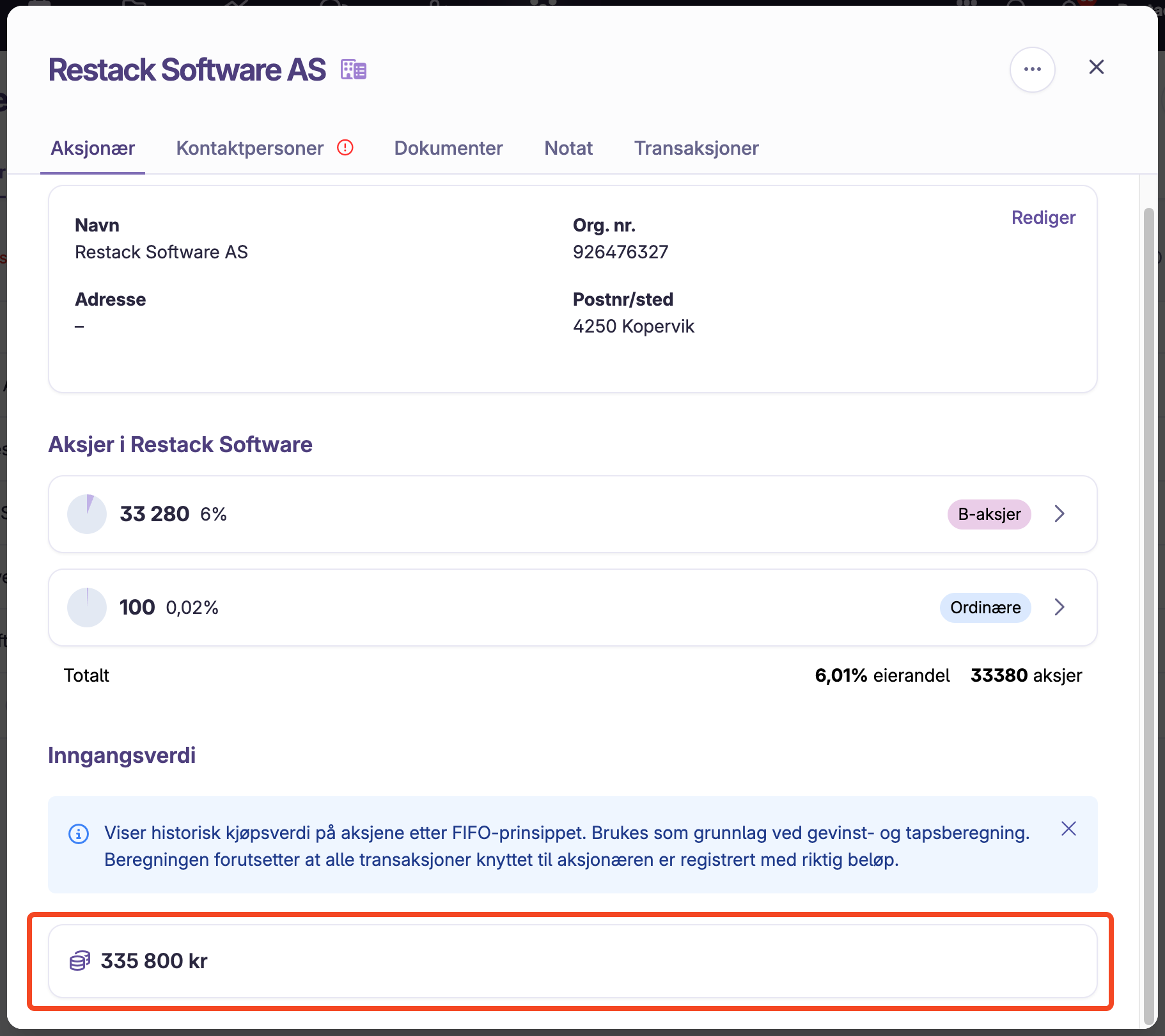Click the pie chart icon for 33 280 shares

pyautogui.click(x=87, y=514)
